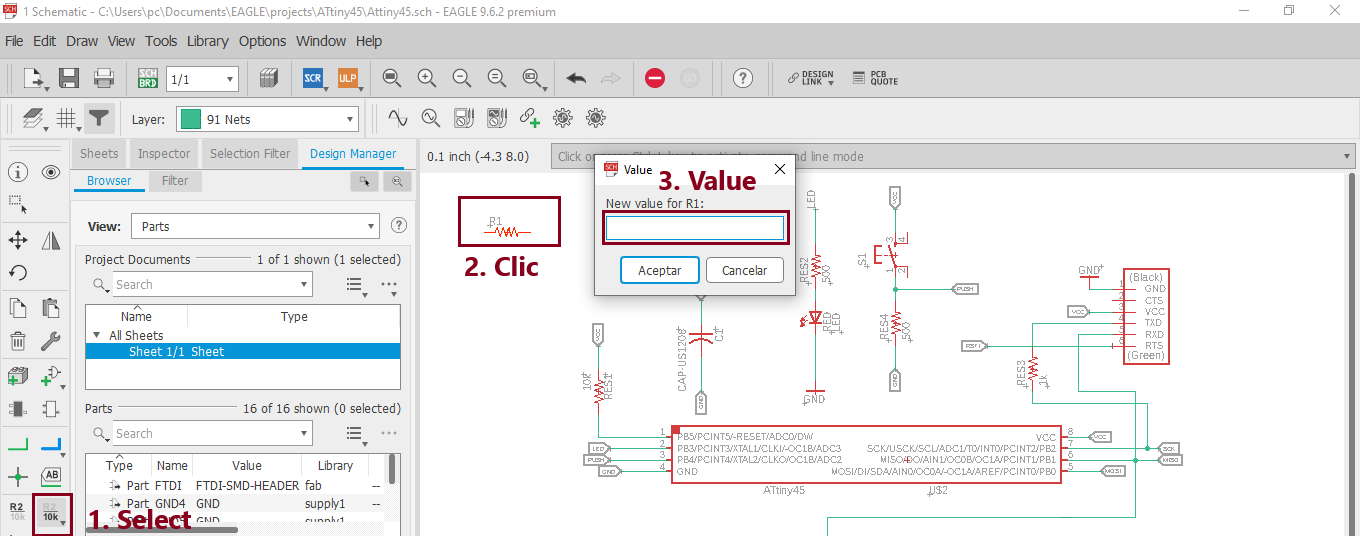Open the ULP dropdown
Screen dimensions: 1360x536
tap(363, 88)
